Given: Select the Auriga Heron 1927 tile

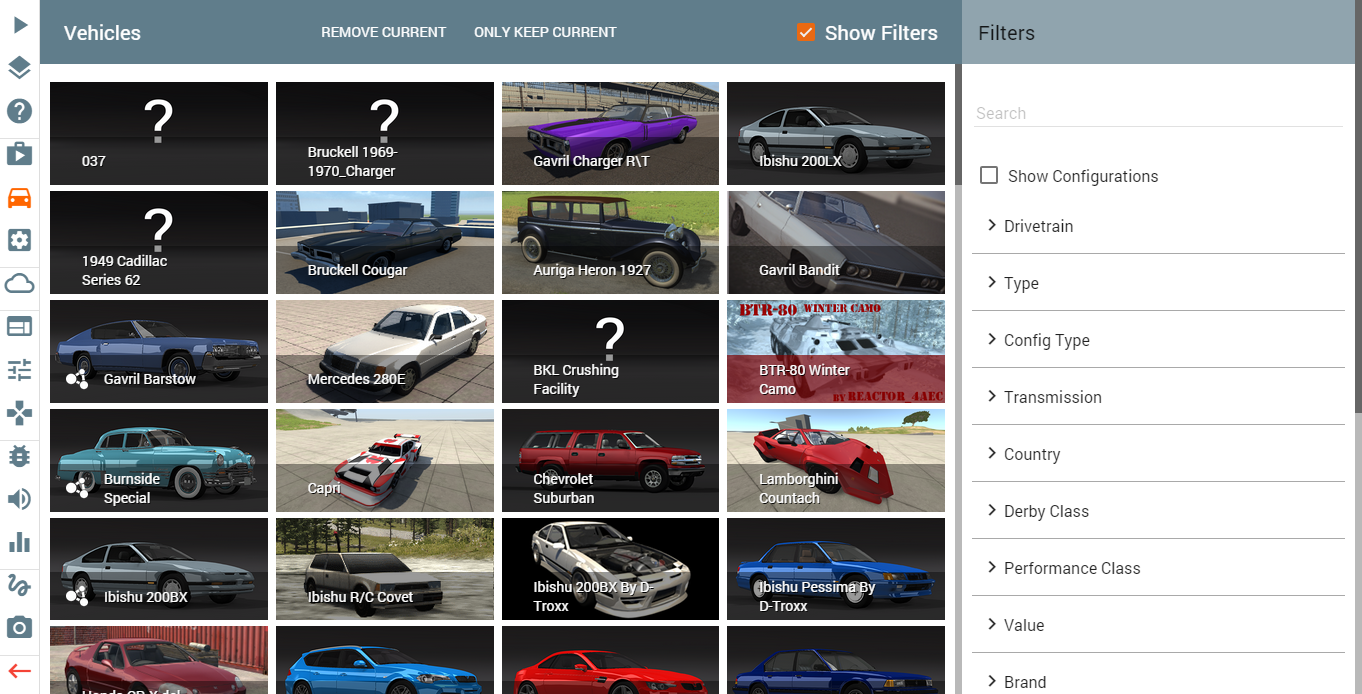Looking at the screenshot, I should point(610,243).
